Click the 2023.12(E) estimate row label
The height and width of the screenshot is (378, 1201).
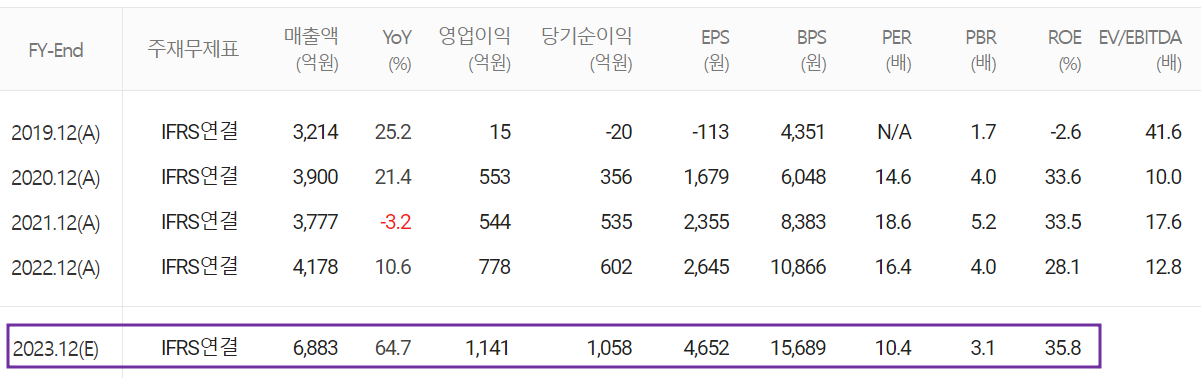coord(56,349)
